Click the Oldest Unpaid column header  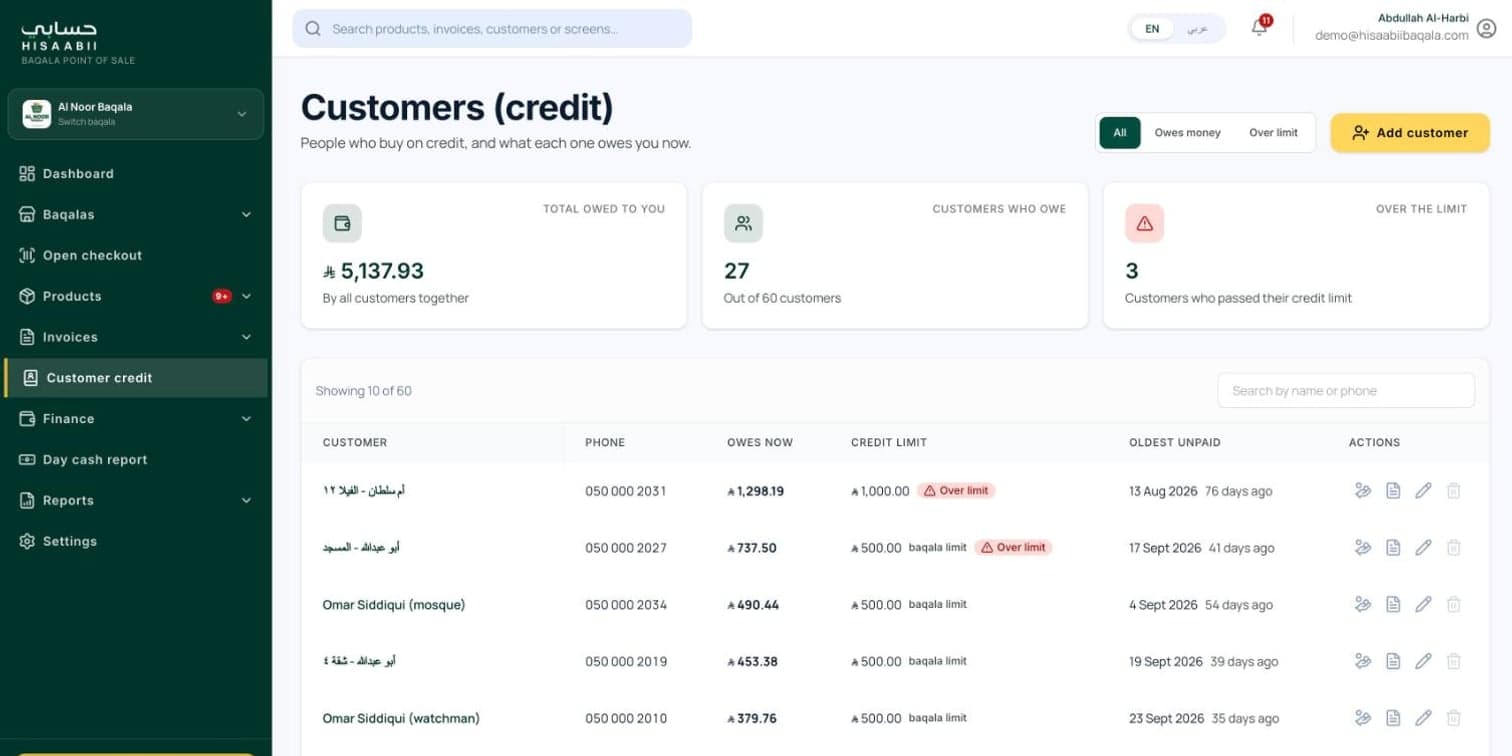pos(1175,442)
